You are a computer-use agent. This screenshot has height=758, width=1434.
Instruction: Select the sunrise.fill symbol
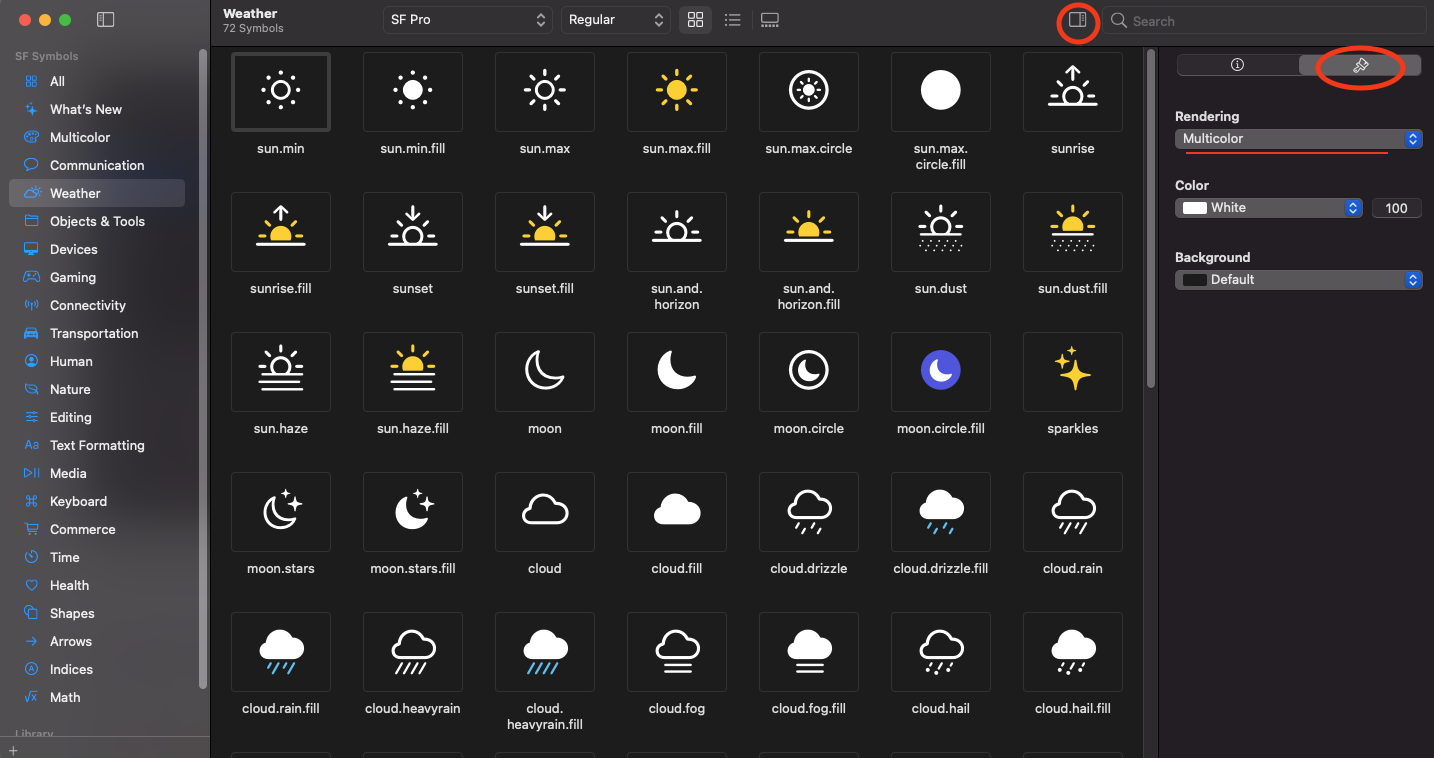click(x=280, y=232)
